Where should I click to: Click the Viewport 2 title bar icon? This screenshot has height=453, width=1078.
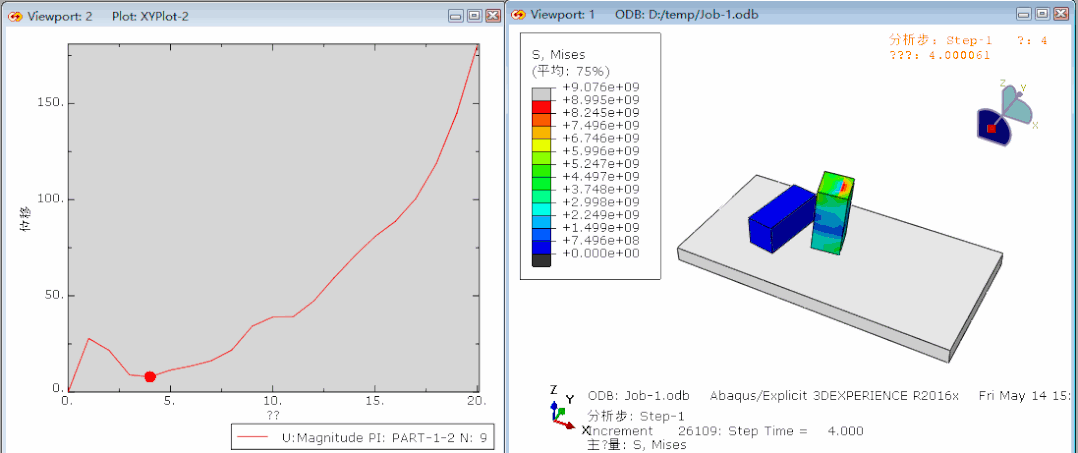(x=15, y=16)
